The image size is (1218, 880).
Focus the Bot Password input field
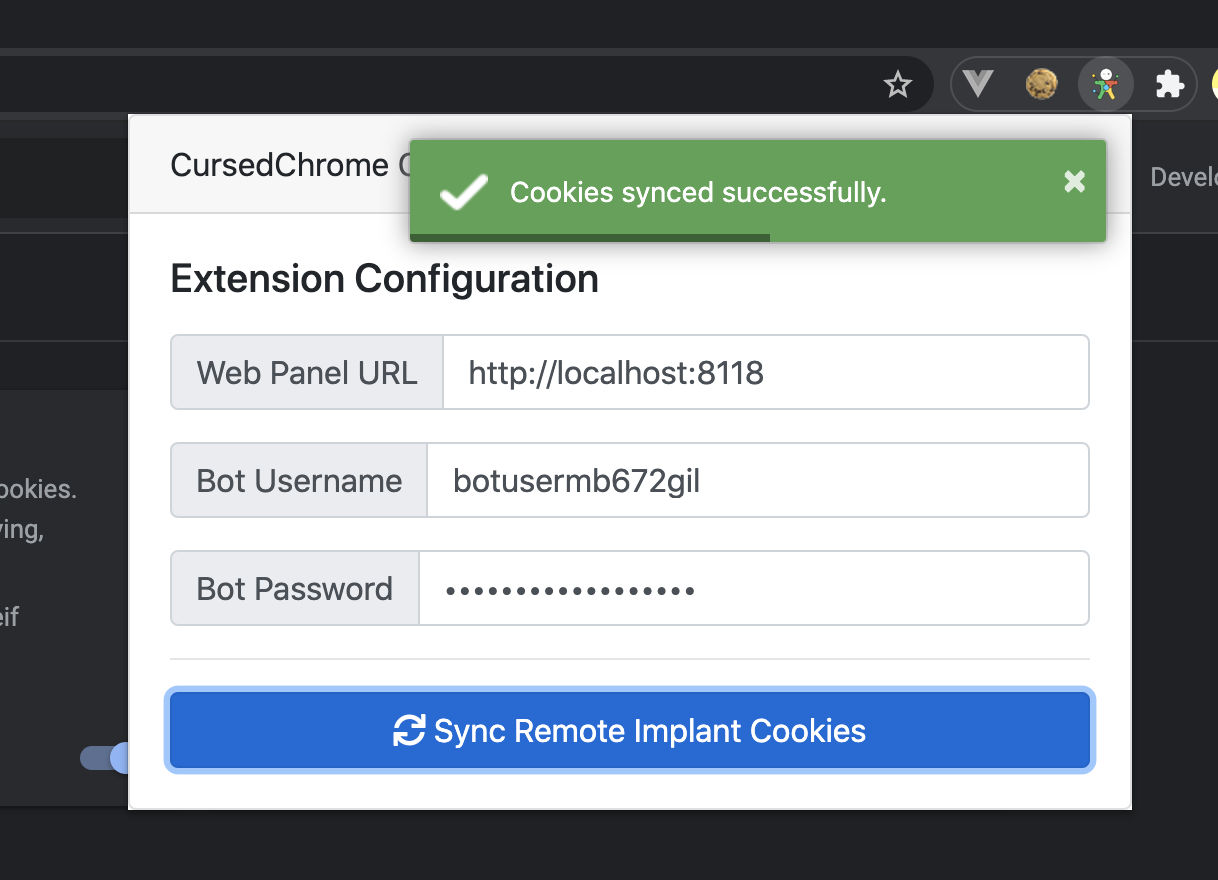coord(753,588)
